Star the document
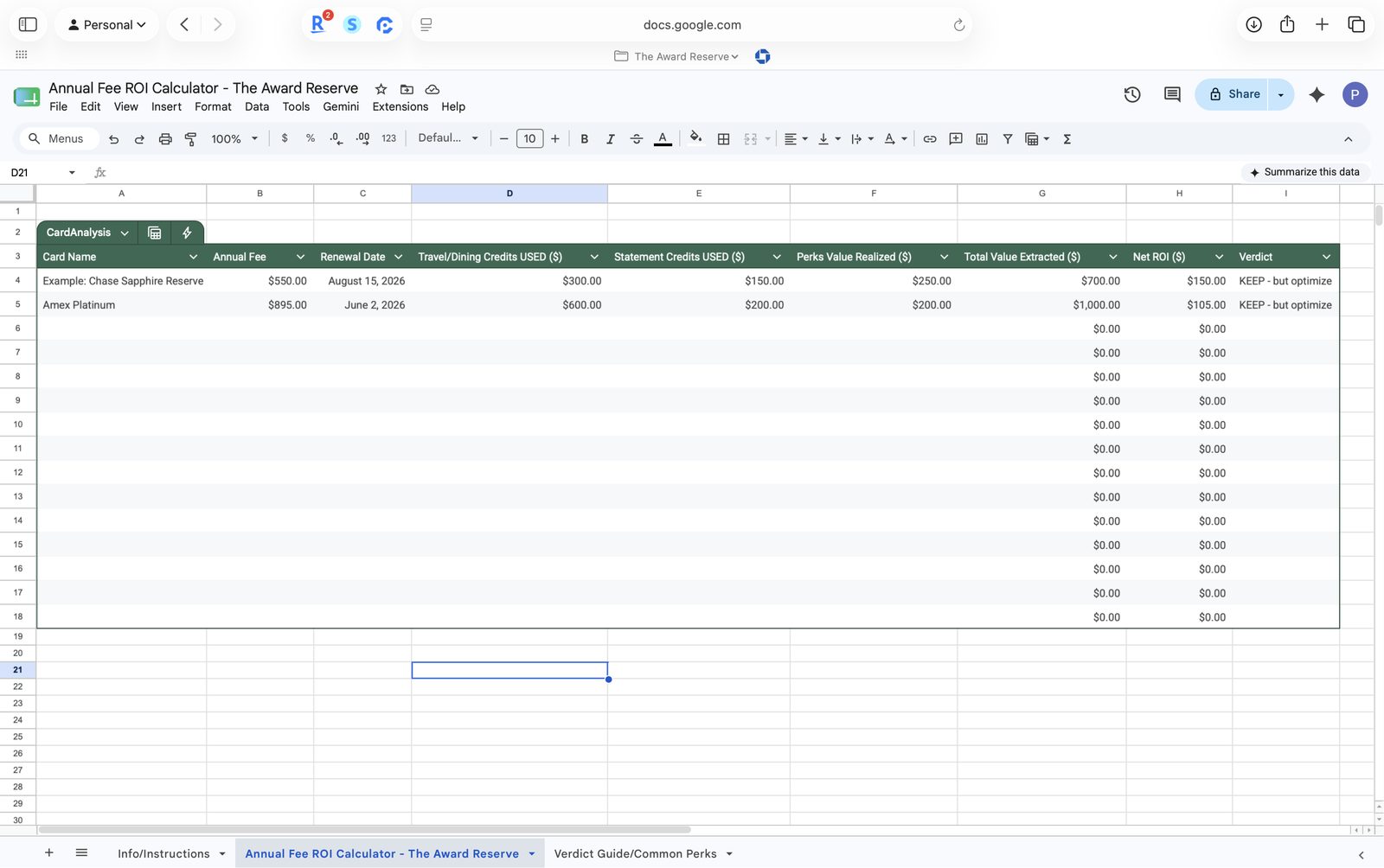The image size is (1384, 868). 381,89
